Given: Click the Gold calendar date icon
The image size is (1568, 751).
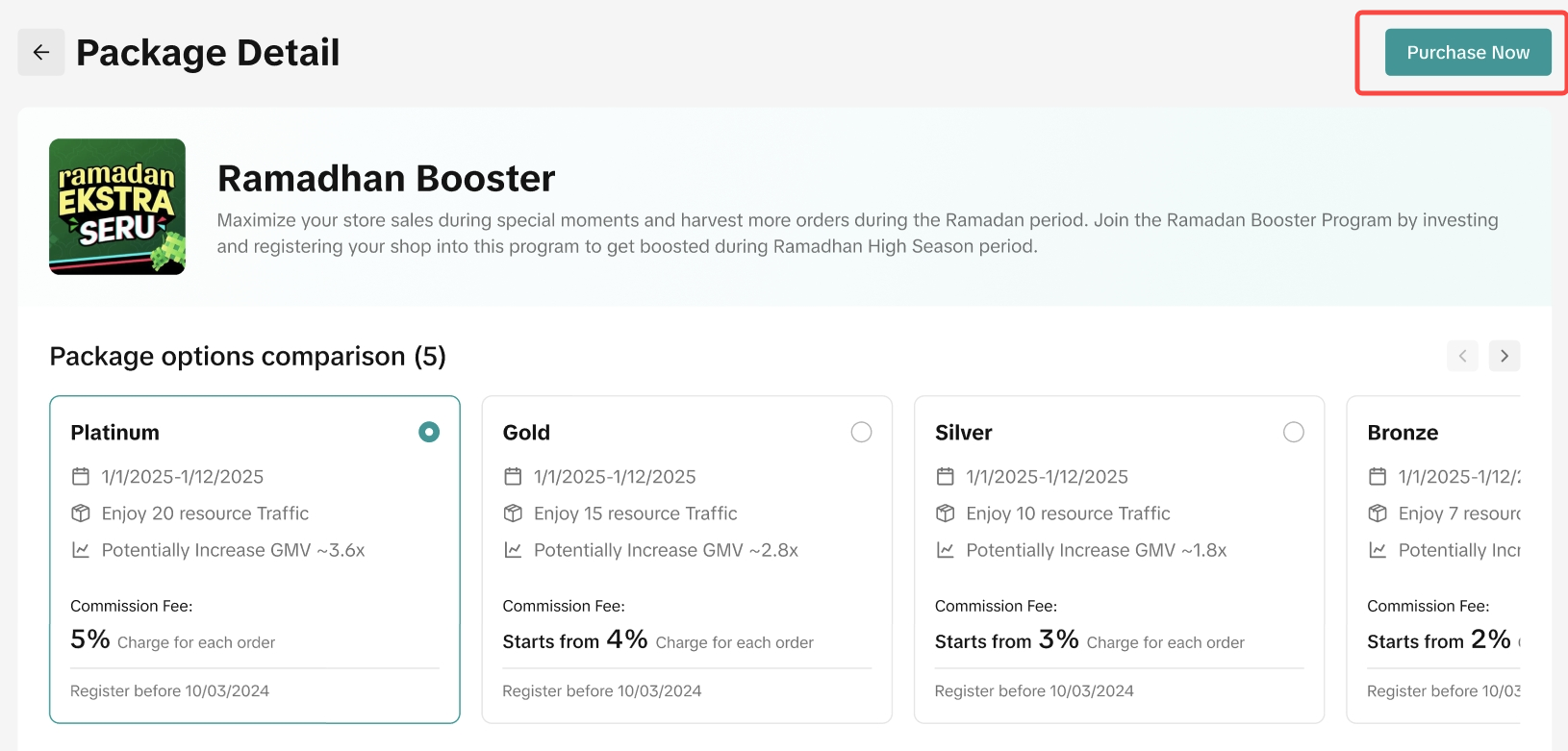Looking at the screenshot, I should 513,477.
